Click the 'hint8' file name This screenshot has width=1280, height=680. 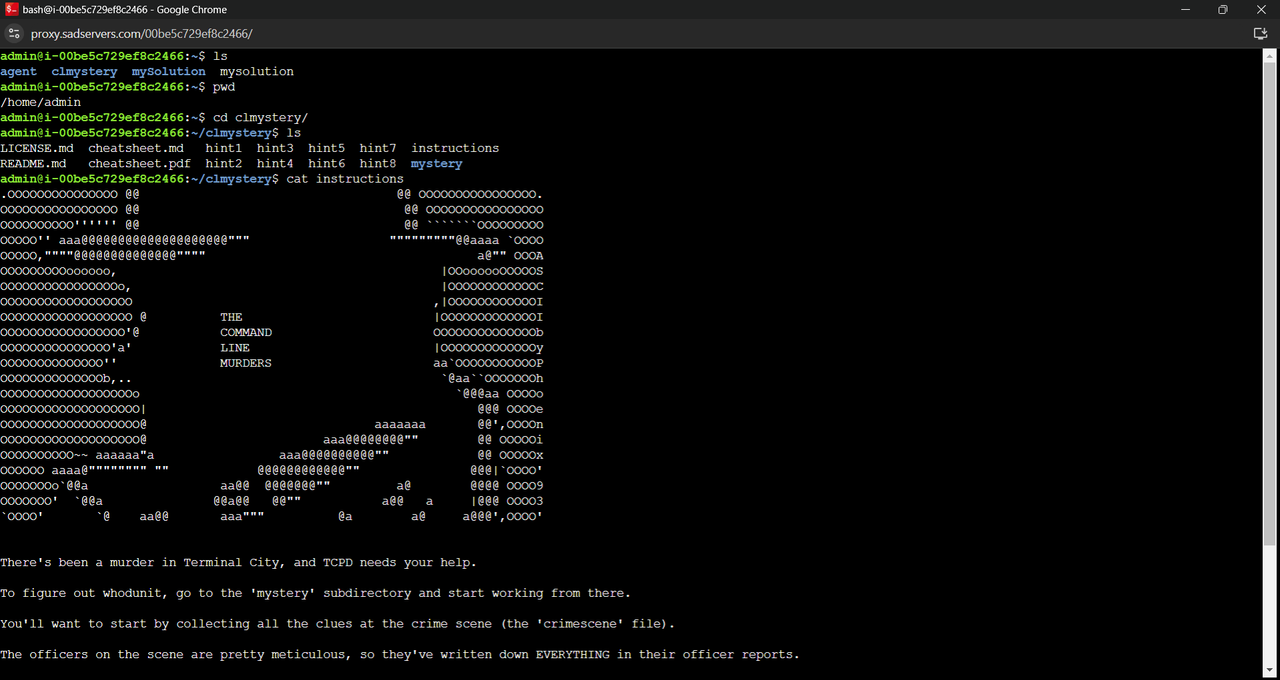378,163
